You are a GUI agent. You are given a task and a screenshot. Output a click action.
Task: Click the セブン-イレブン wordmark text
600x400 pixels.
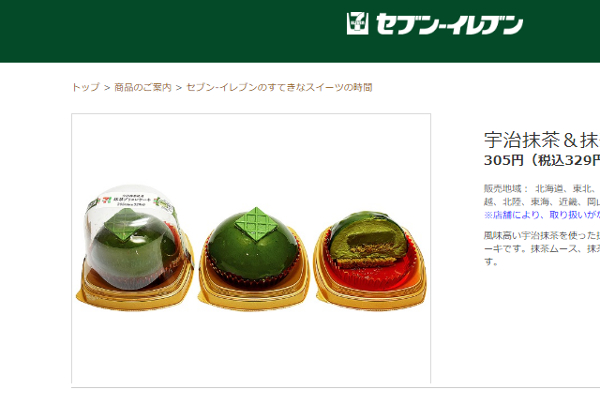pos(449,24)
